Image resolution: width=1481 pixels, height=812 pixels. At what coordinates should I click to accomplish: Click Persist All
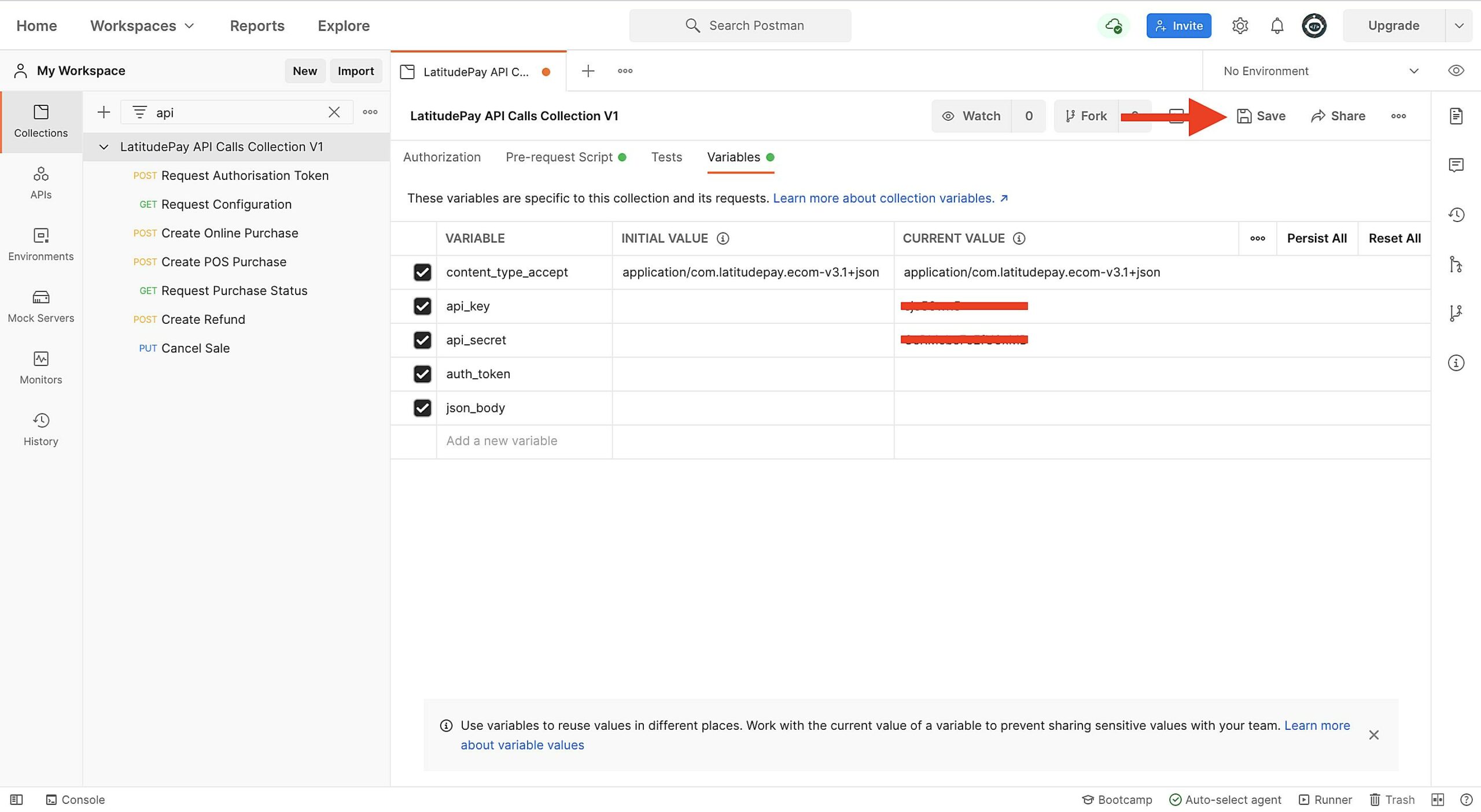pos(1317,238)
